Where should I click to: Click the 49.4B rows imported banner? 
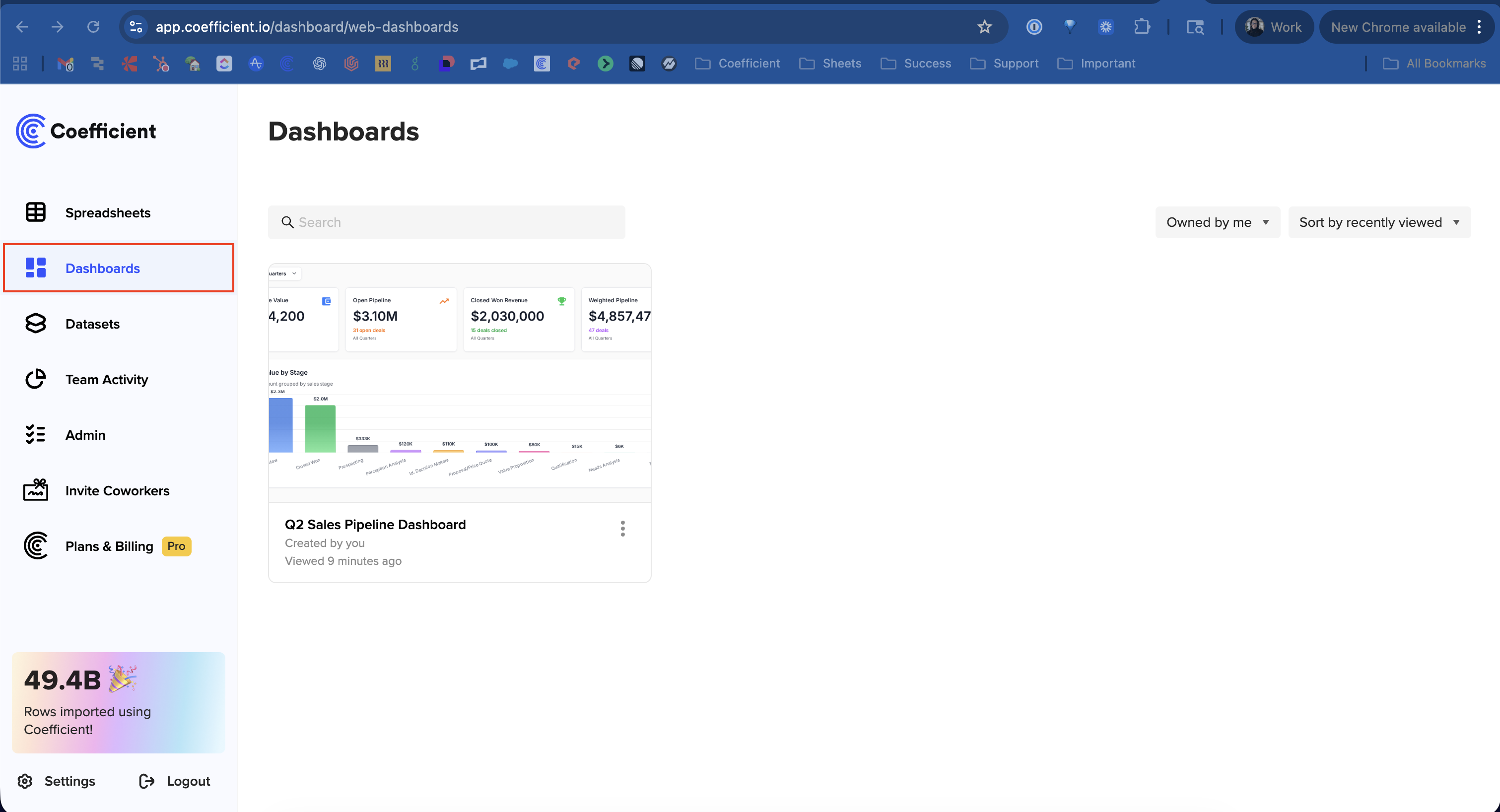pos(118,703)
